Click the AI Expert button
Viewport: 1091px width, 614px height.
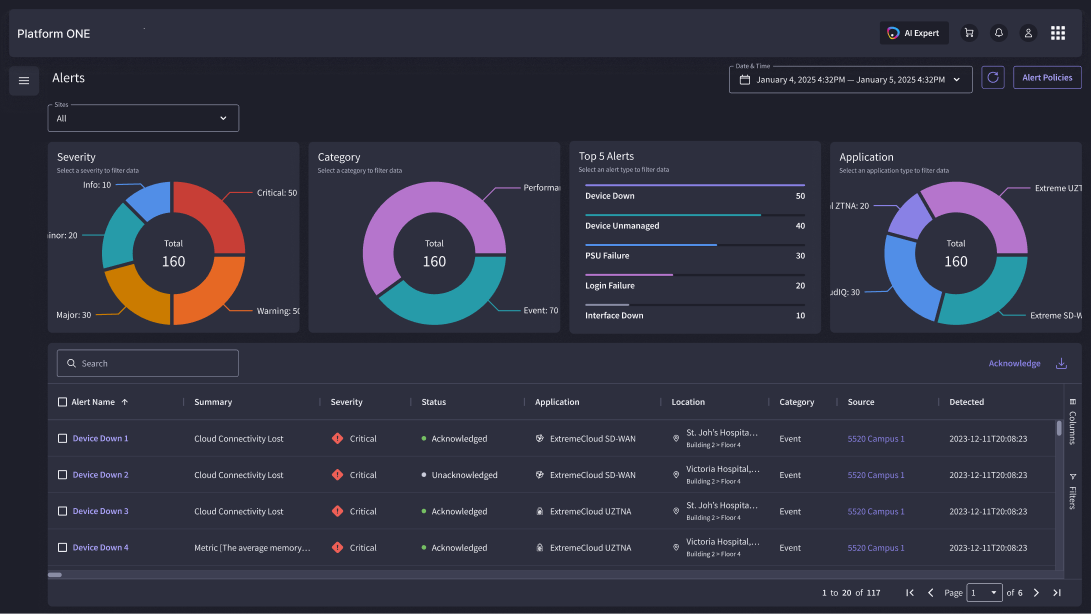point(914,33)
